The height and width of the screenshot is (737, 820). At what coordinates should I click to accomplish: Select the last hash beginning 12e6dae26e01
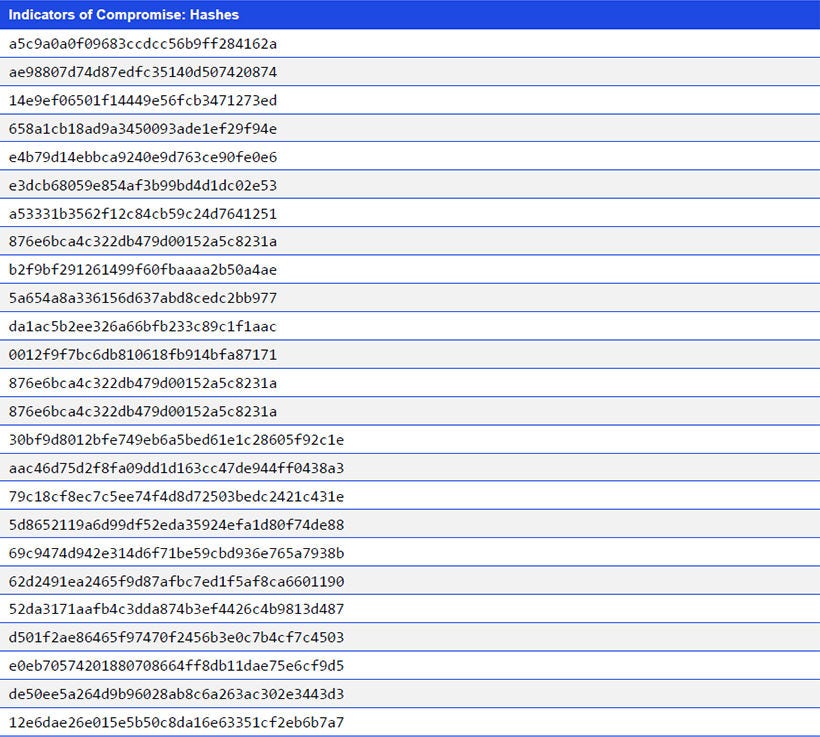pyautogui.click(x=176, y=722)
